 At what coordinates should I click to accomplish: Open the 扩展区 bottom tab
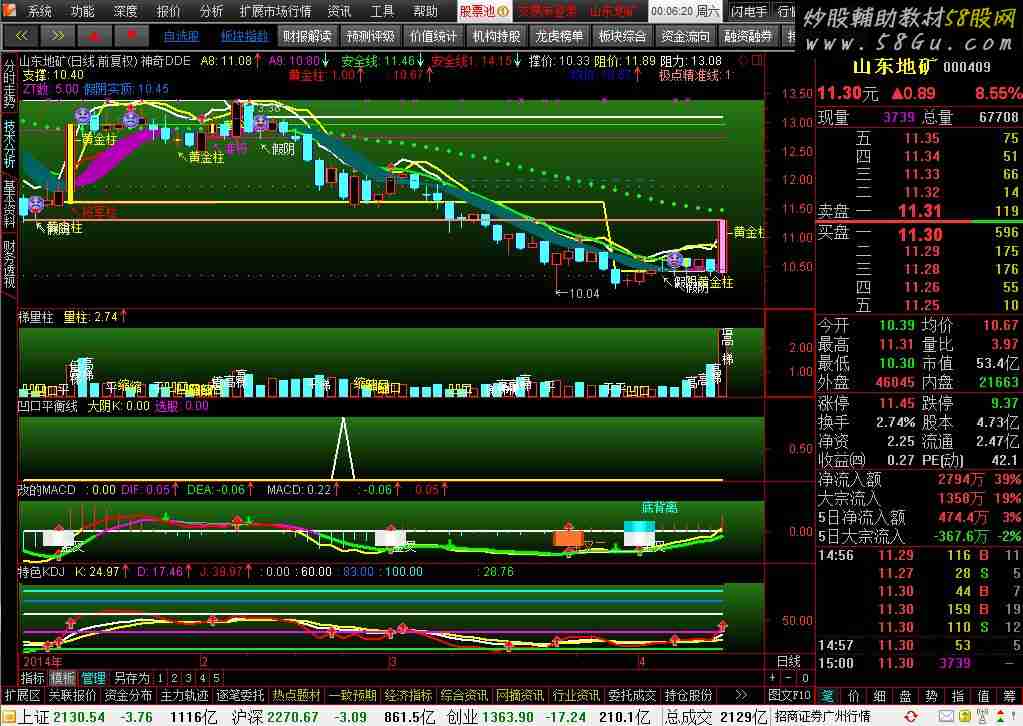pyautogui.click(x=23, y=695)
